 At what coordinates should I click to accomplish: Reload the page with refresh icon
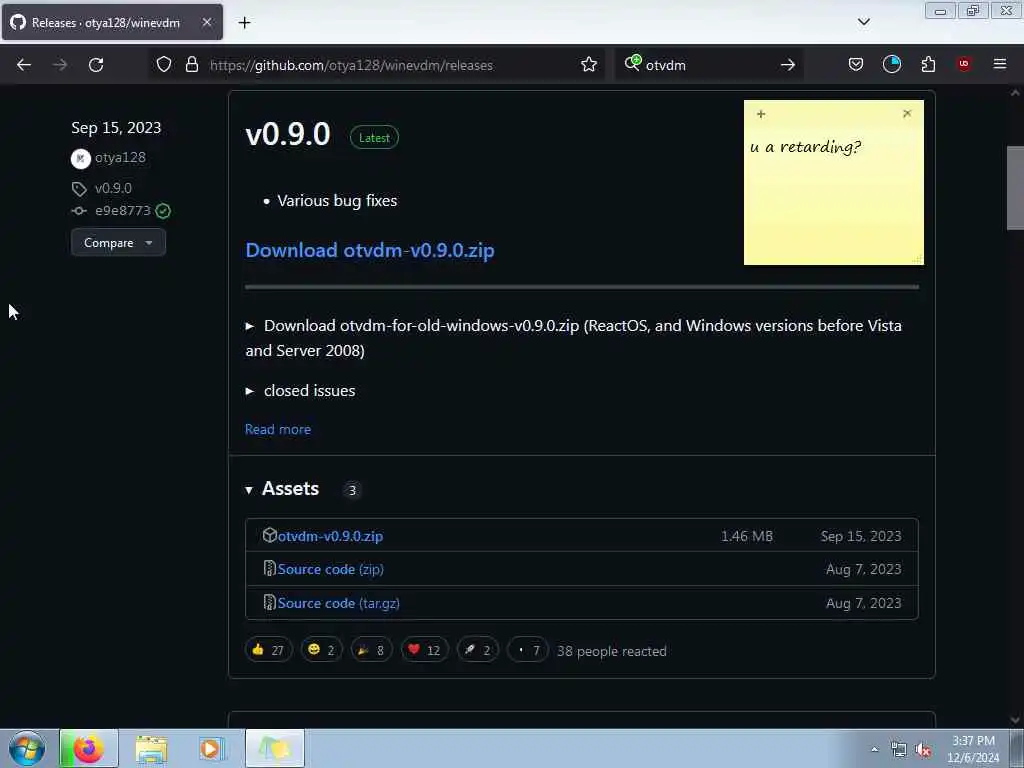[x=96, y=65]
